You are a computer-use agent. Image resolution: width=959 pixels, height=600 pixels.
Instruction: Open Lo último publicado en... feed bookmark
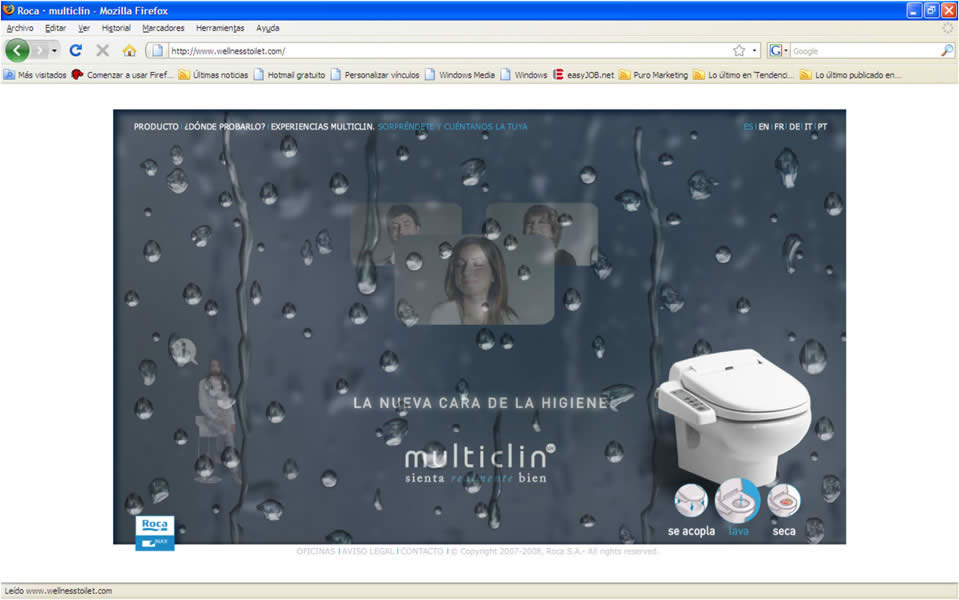pyautogui.click(x=850, y=75)
